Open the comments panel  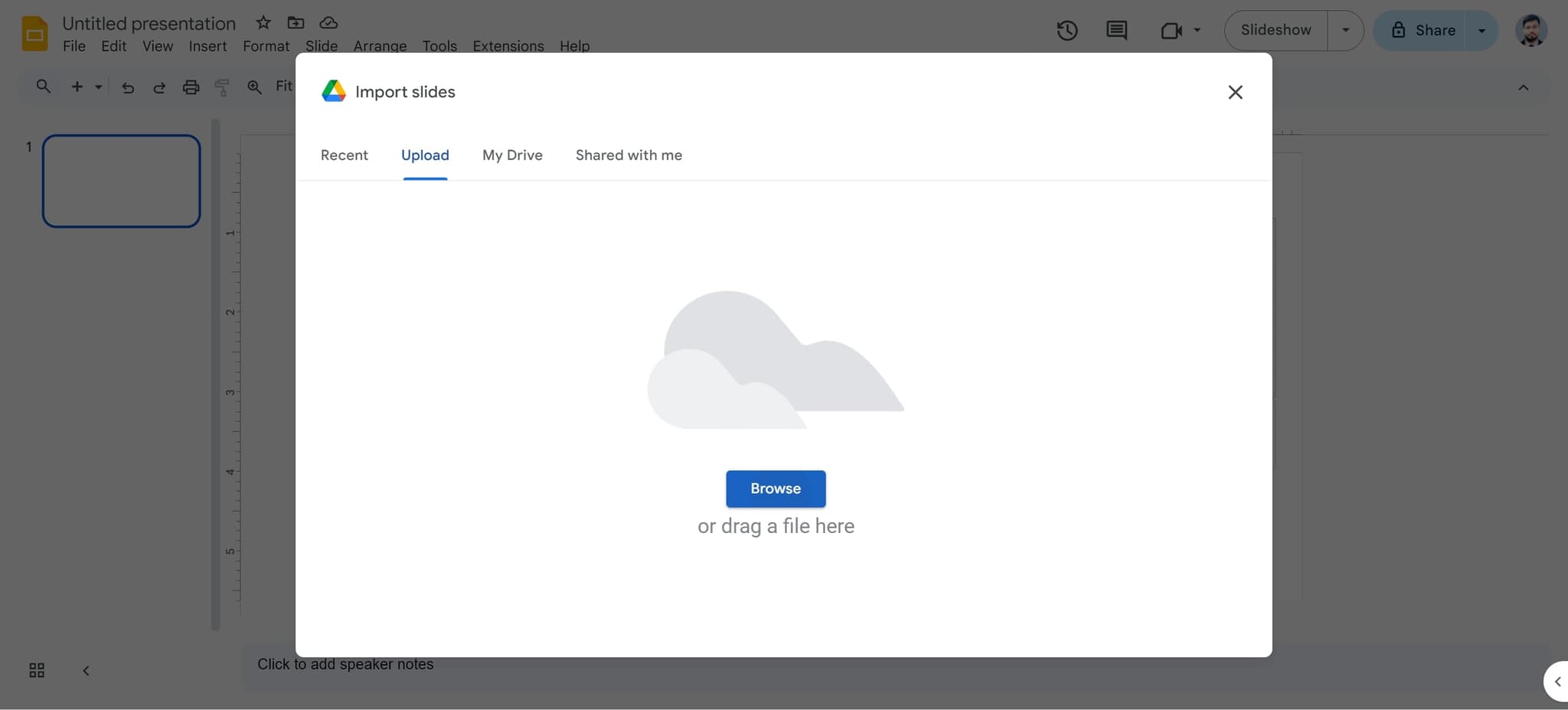point(1116,31)
